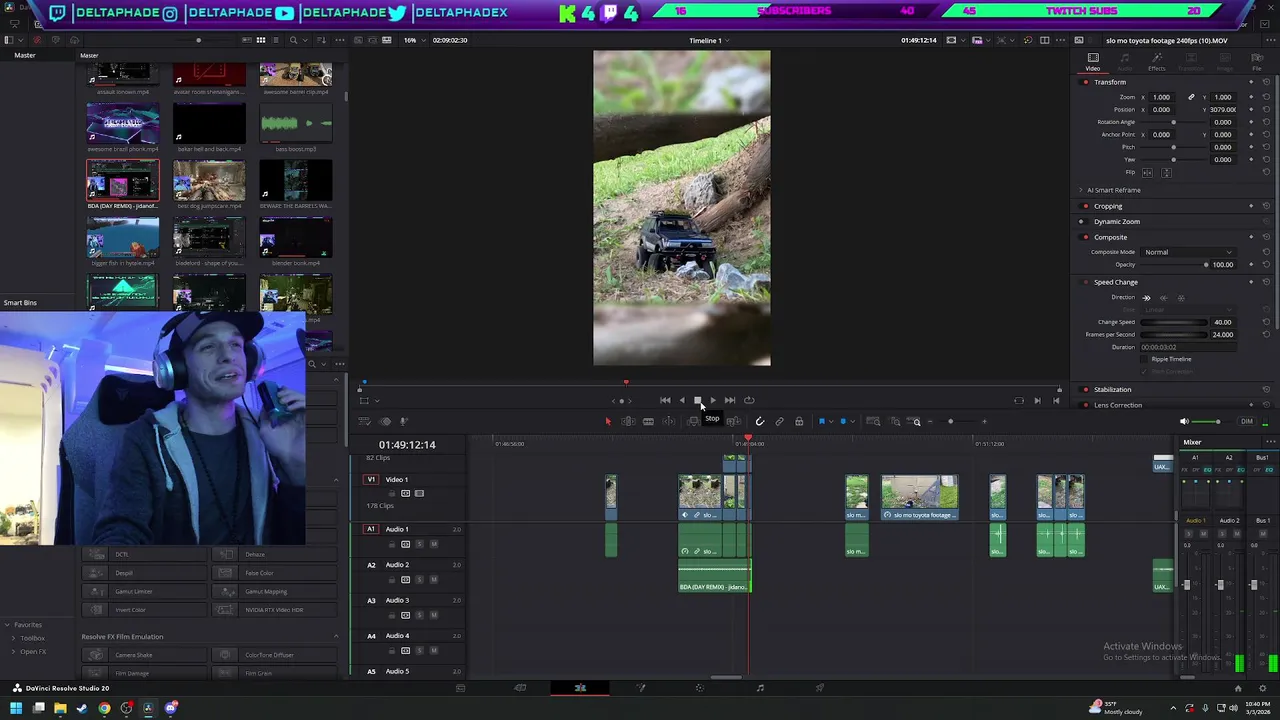This screenshot has width=1280, height=720.
Task: Toggle Zoom X/Y link chain icon
Action: [x=1191, y=97]
